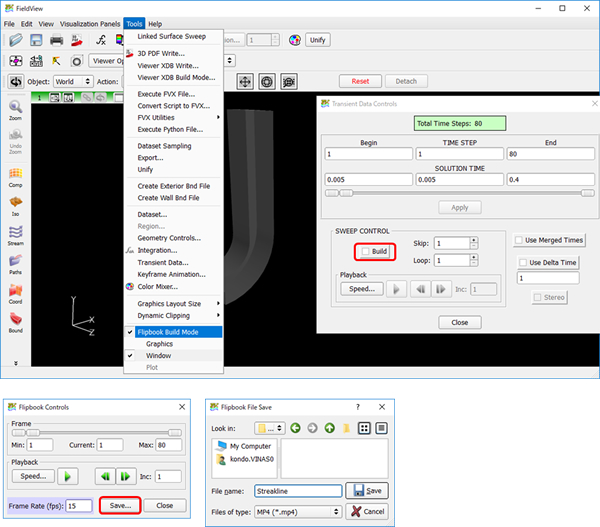The width and height of the screenshot is (600, 527).
Task: Click the Frame slider in Flipbook Controls
Action: click(95, 432)
